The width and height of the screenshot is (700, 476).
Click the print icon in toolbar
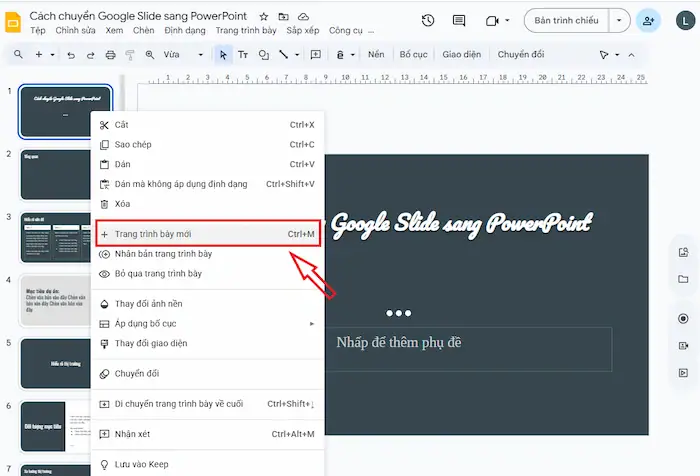[x=111, y=54]
